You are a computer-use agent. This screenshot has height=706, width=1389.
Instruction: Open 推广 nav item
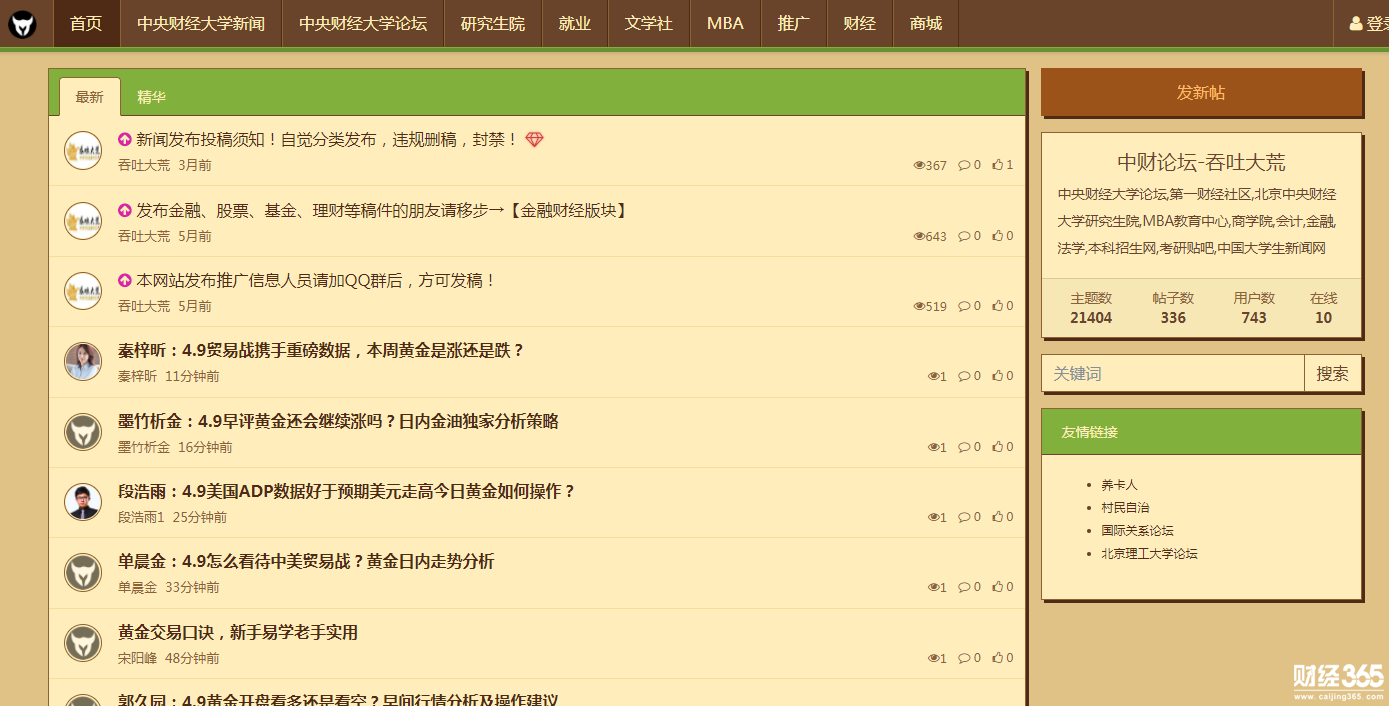pos(794,23)
